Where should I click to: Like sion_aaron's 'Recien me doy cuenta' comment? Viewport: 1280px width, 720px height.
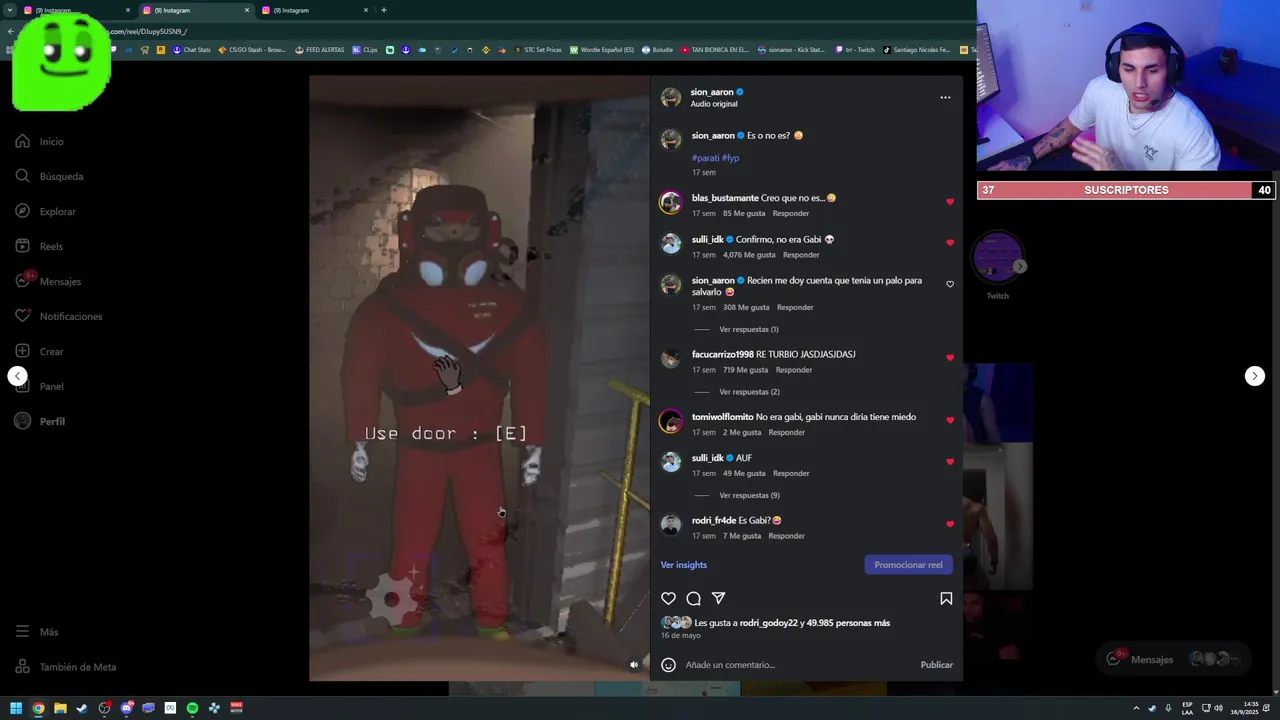tap(950, 284)
